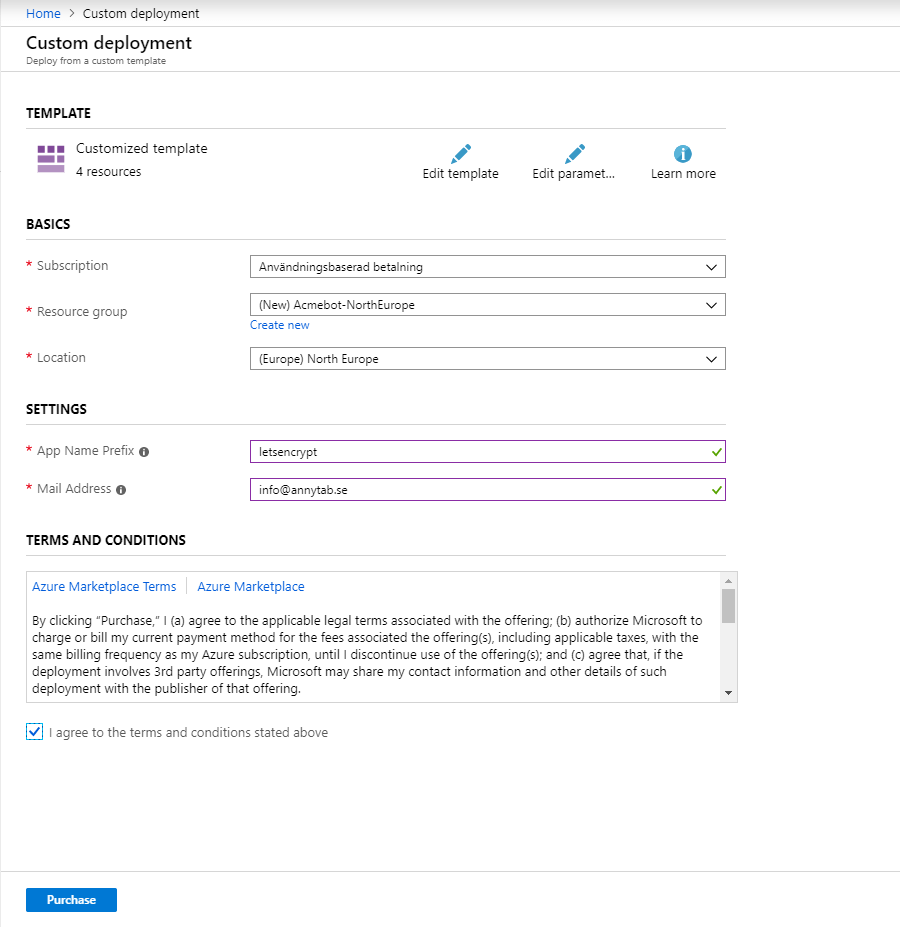Viewport: 900px width, 927px height.
Task: Open the Azure Marketplace Terms link
Action: pos(104,586)
